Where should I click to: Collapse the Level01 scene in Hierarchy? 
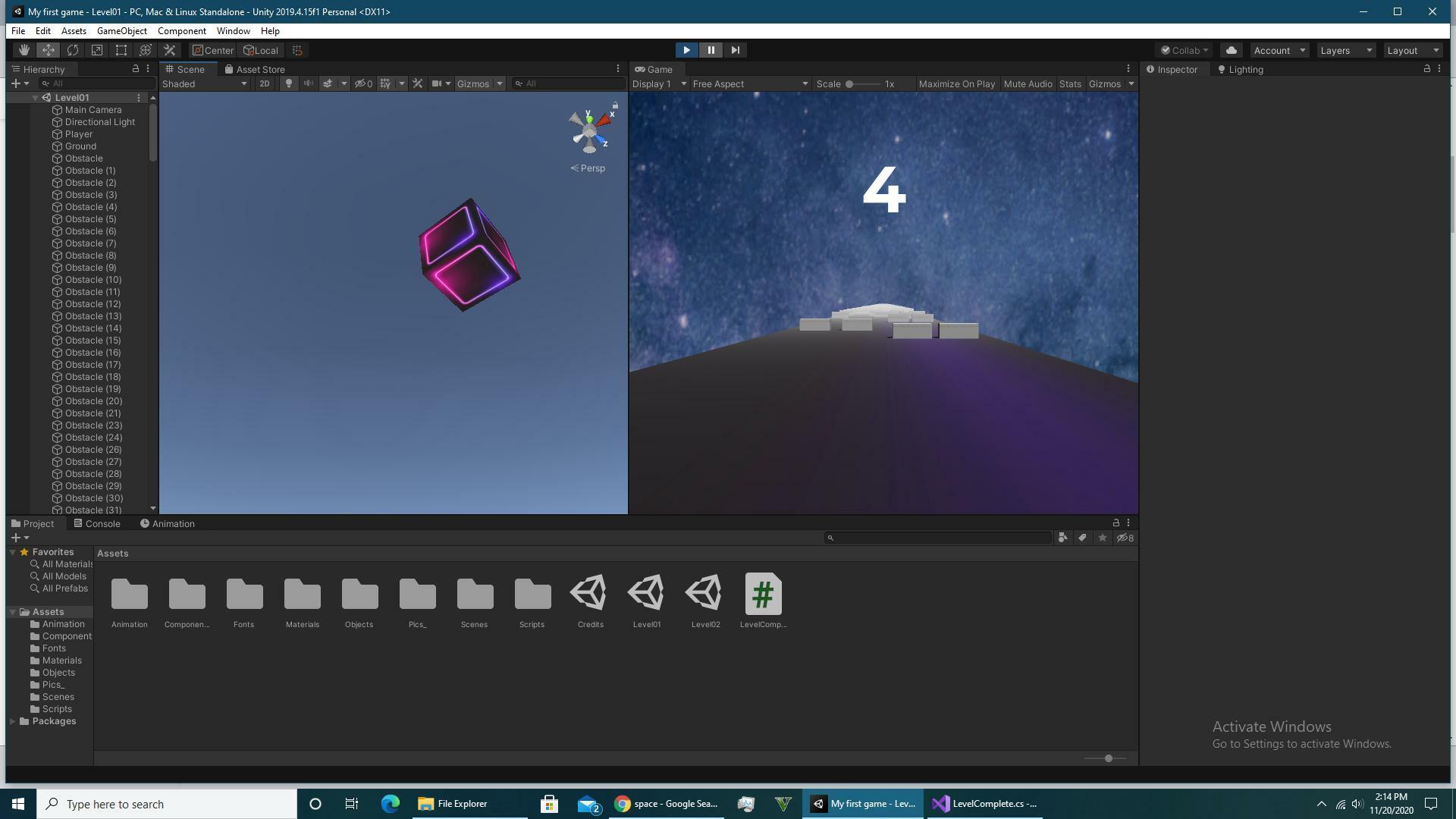(x=35, y=98)
